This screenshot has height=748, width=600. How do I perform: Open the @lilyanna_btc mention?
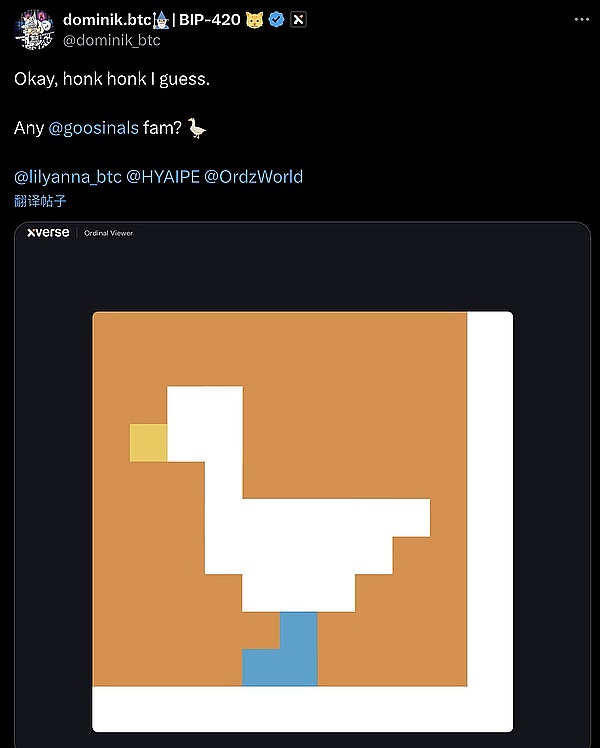[x=68, y=177]
